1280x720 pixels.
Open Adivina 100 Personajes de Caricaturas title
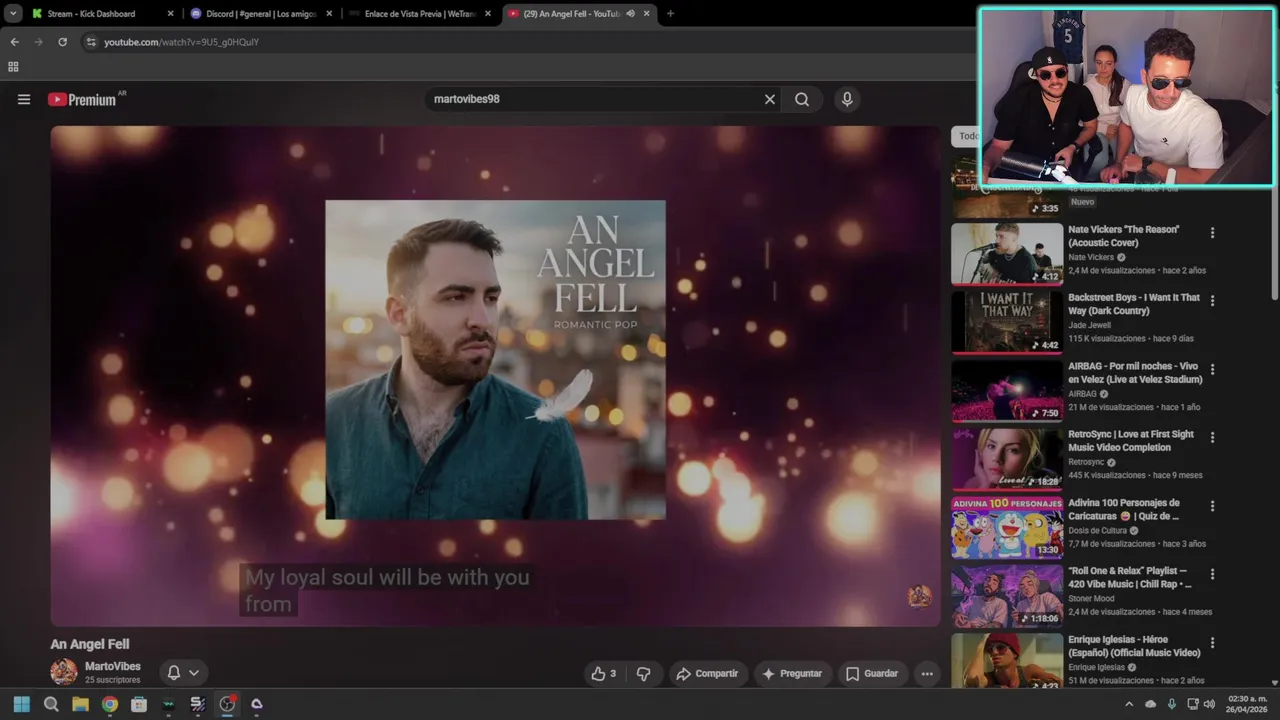1125,509
